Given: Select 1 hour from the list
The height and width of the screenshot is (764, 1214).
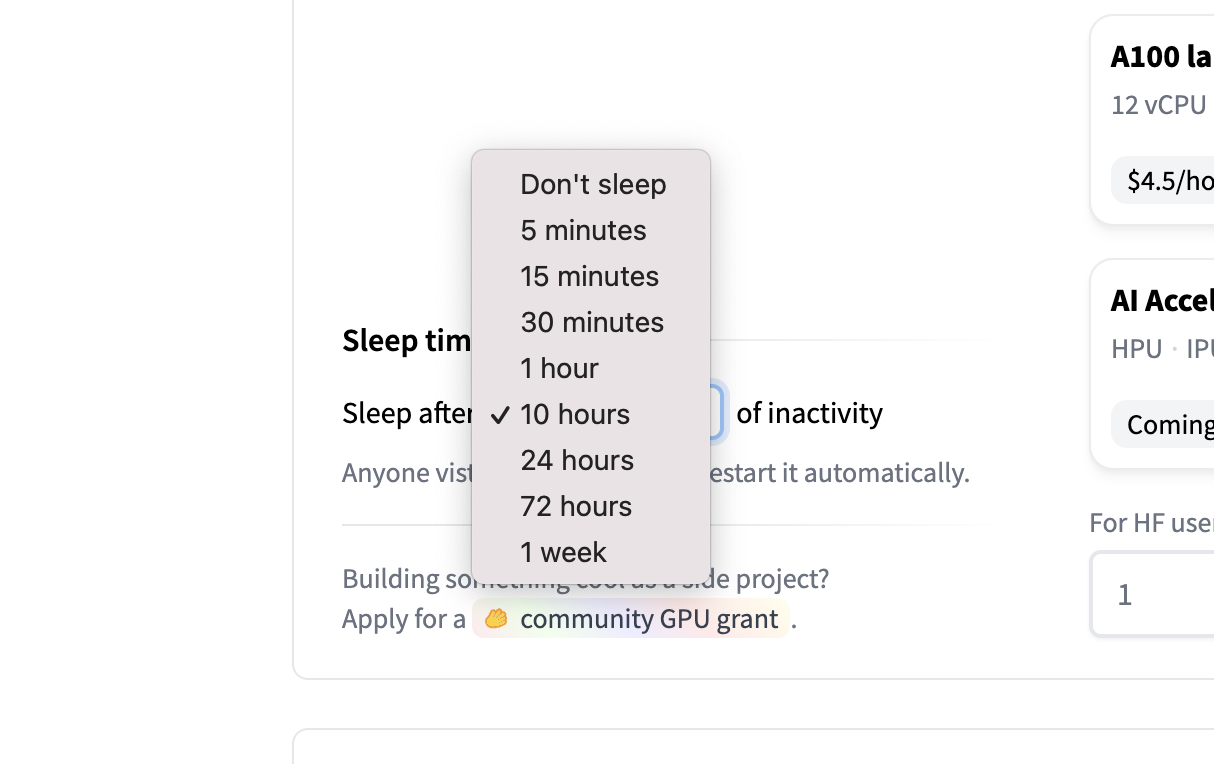Looking at the screenshot, I should (559, 368).
